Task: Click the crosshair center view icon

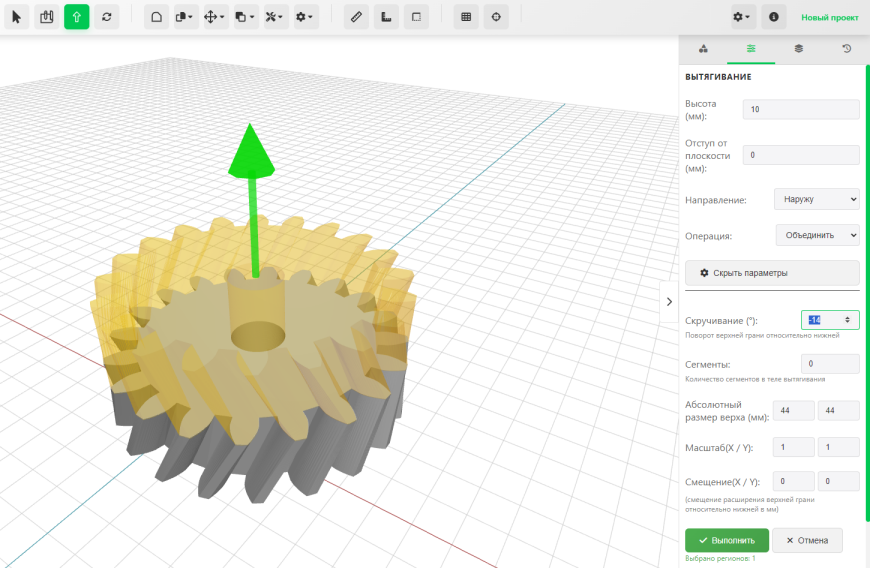Action: (x=496, y=17)
